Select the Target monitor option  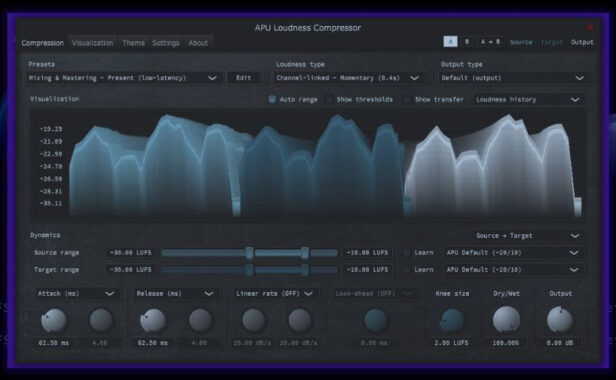(x=552, y=42)
